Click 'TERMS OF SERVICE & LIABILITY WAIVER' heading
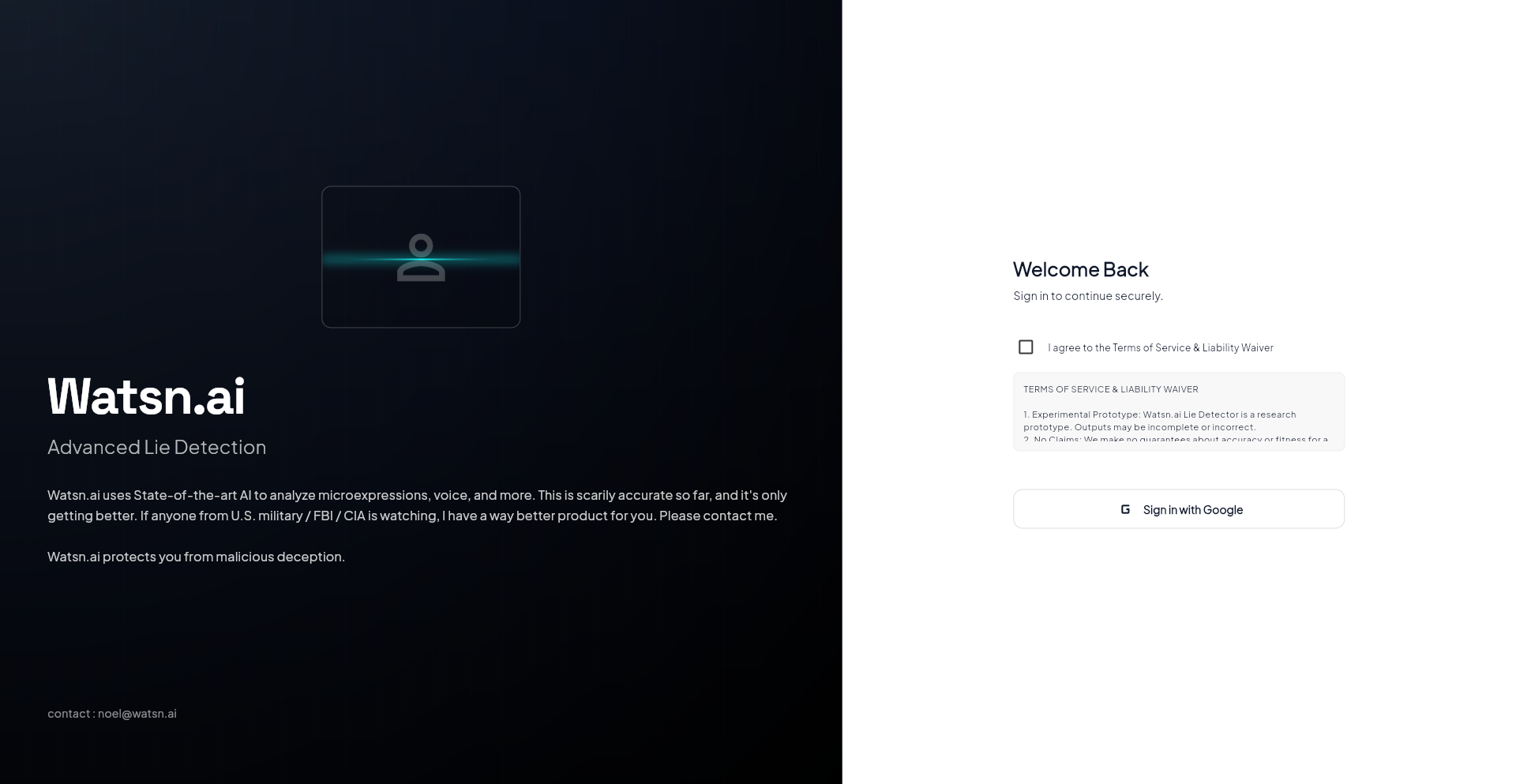Screen dimensions: 1516x784 [1111, 389]
